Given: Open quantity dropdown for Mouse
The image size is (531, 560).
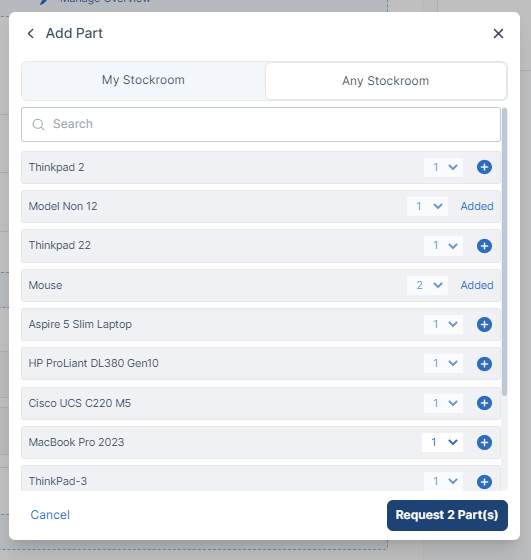Looking at the screenshot, I should pyautogui.click(x=427, y=285).
